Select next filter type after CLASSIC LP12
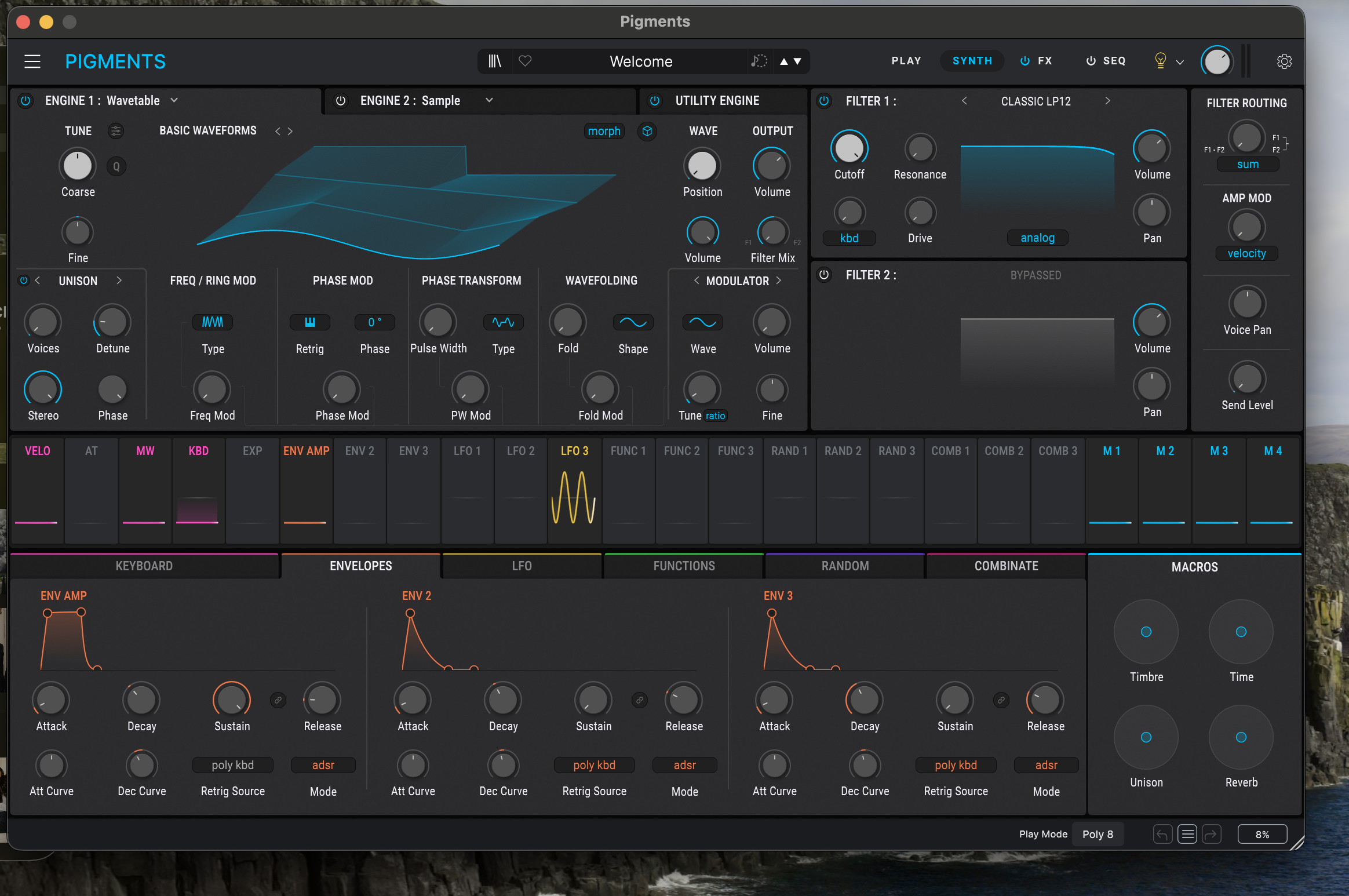Viewport: 1349px width, 896px height. point(1107,101)
